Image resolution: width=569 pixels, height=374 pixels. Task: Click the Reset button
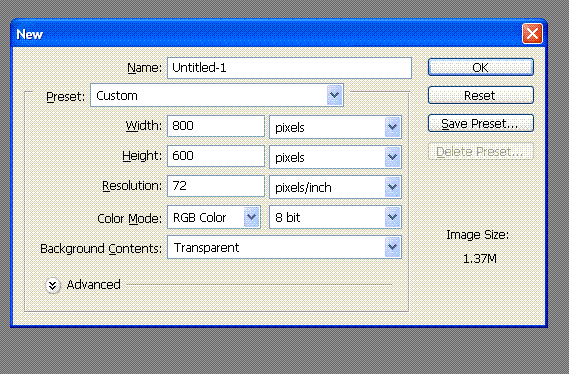pos(480,95)
